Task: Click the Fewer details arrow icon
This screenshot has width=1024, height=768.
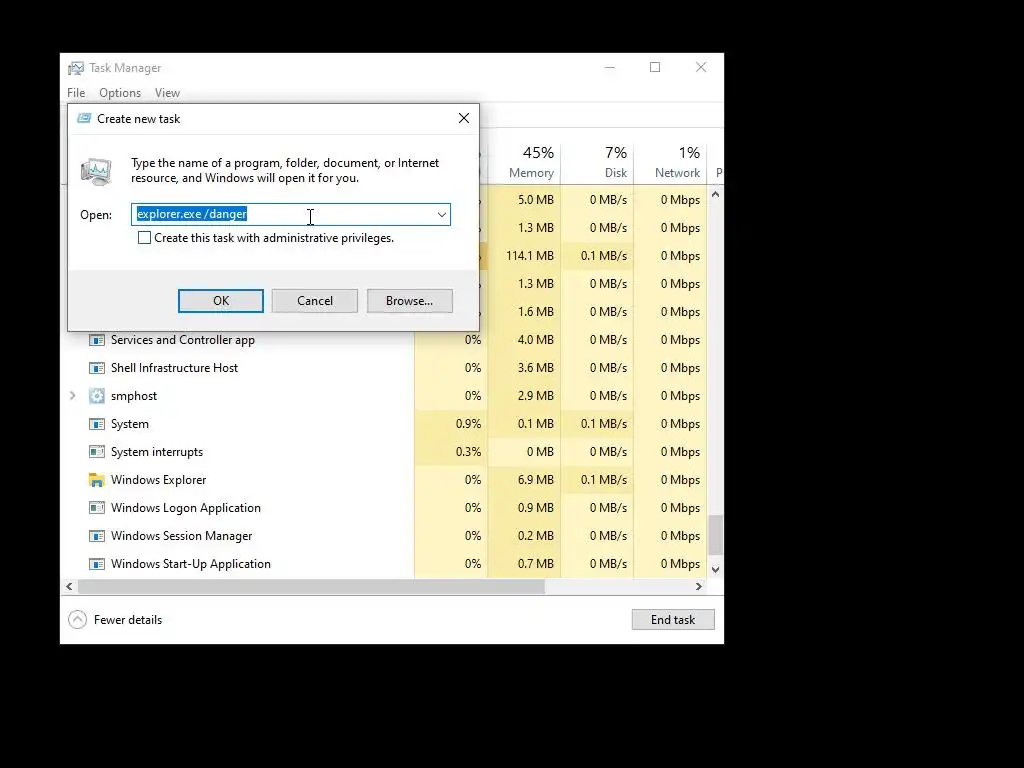Action: (78, 619)
